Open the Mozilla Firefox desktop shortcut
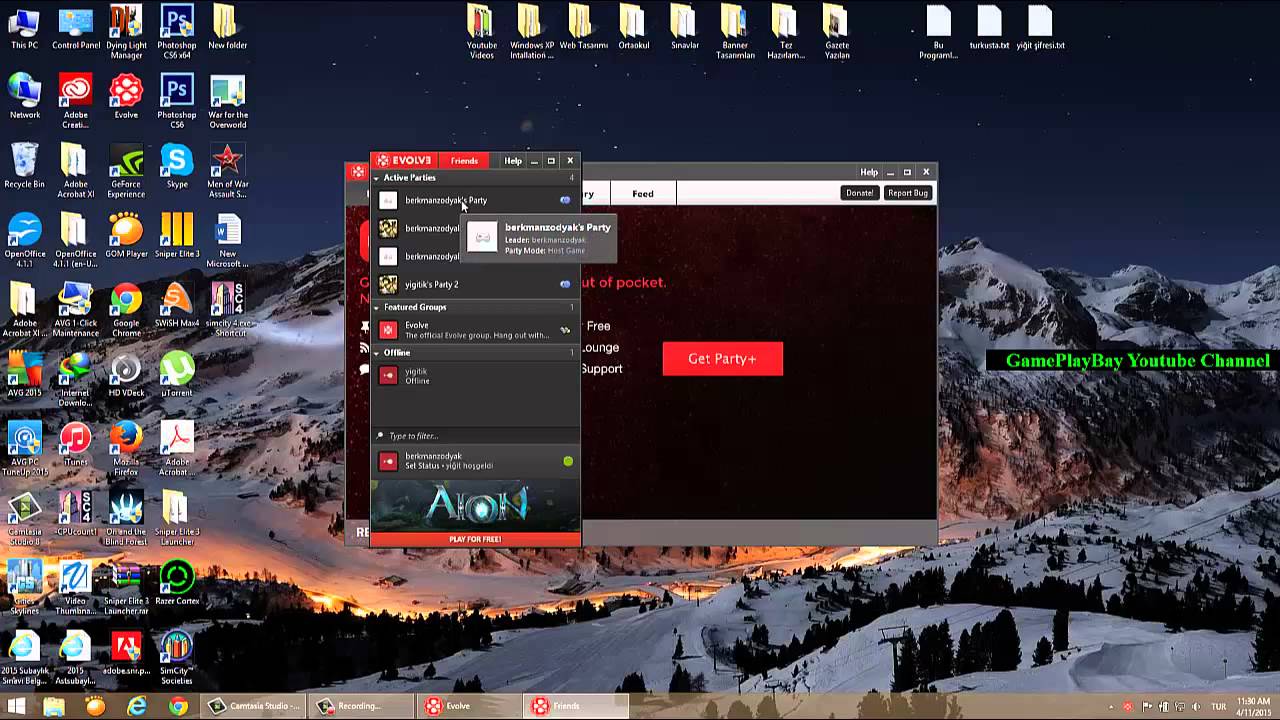1280x720 pixels. click(x=126, y=449)
